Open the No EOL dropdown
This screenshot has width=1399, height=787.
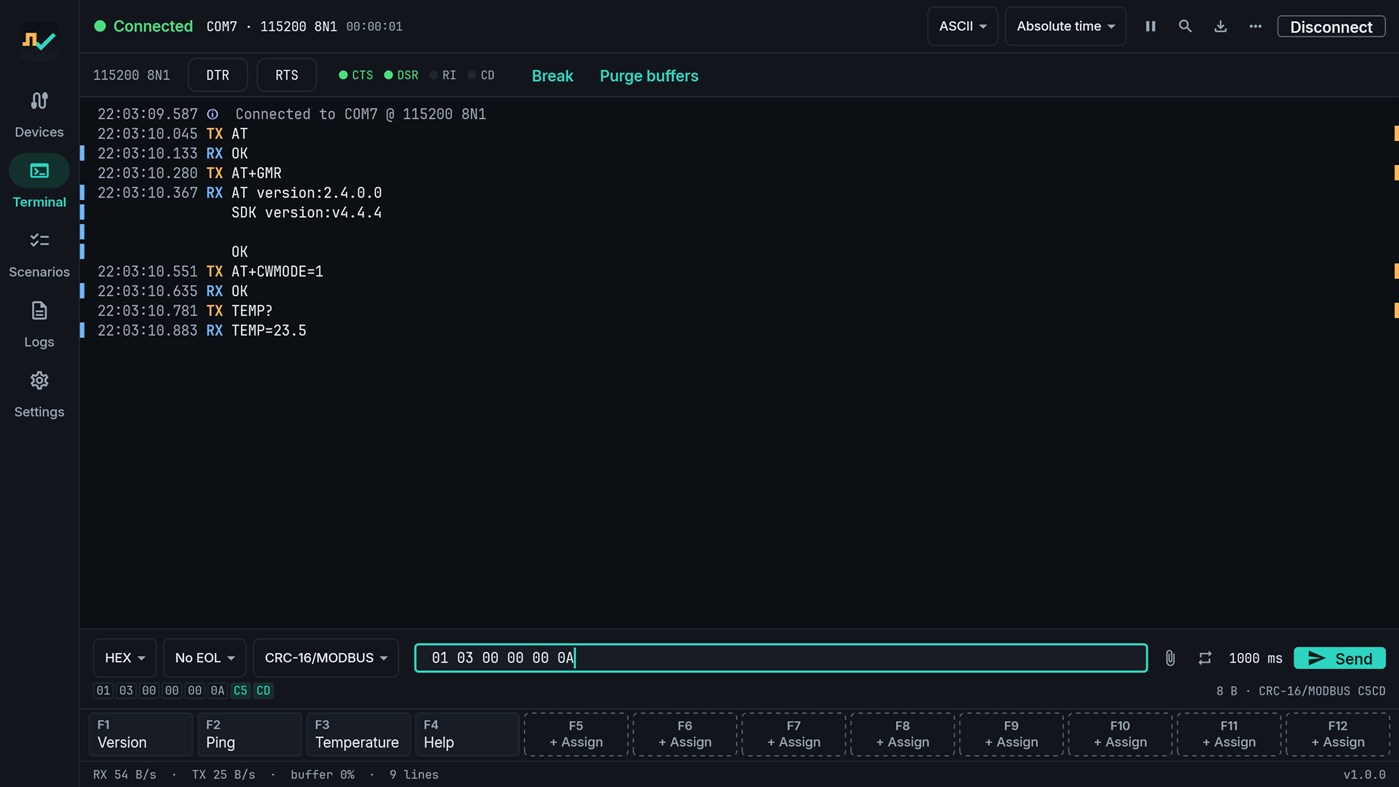[x=204, y=658]
